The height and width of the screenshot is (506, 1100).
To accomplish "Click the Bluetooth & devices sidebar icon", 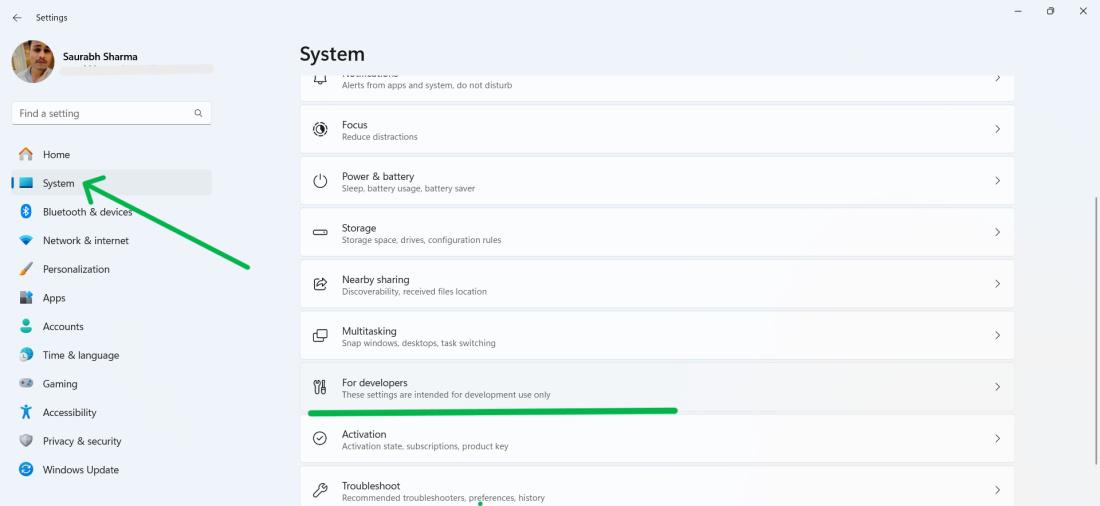I will coord(26,212).
